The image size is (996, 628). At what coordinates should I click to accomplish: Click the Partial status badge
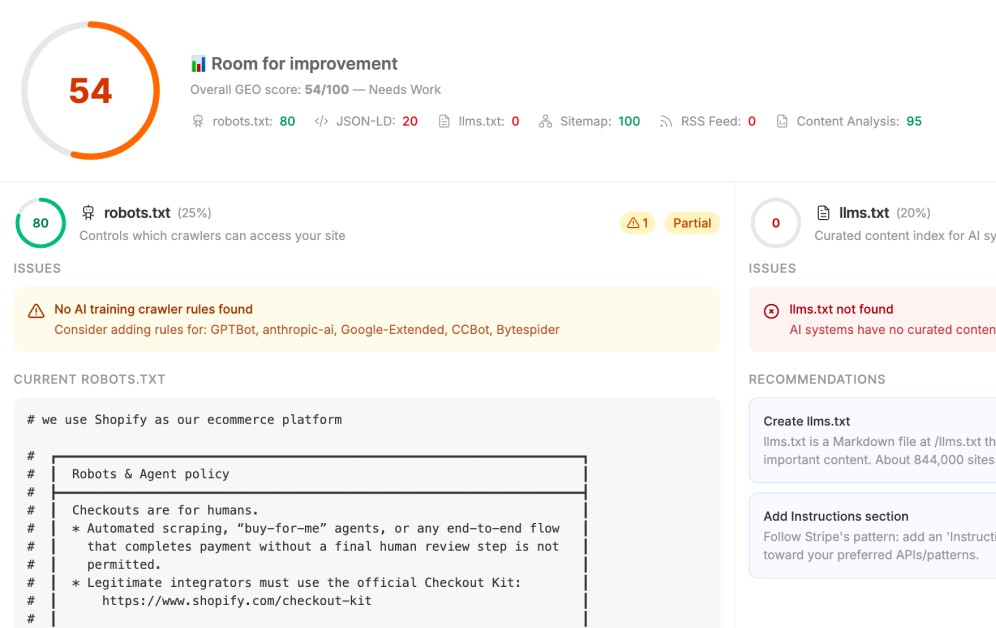point(692,223)
